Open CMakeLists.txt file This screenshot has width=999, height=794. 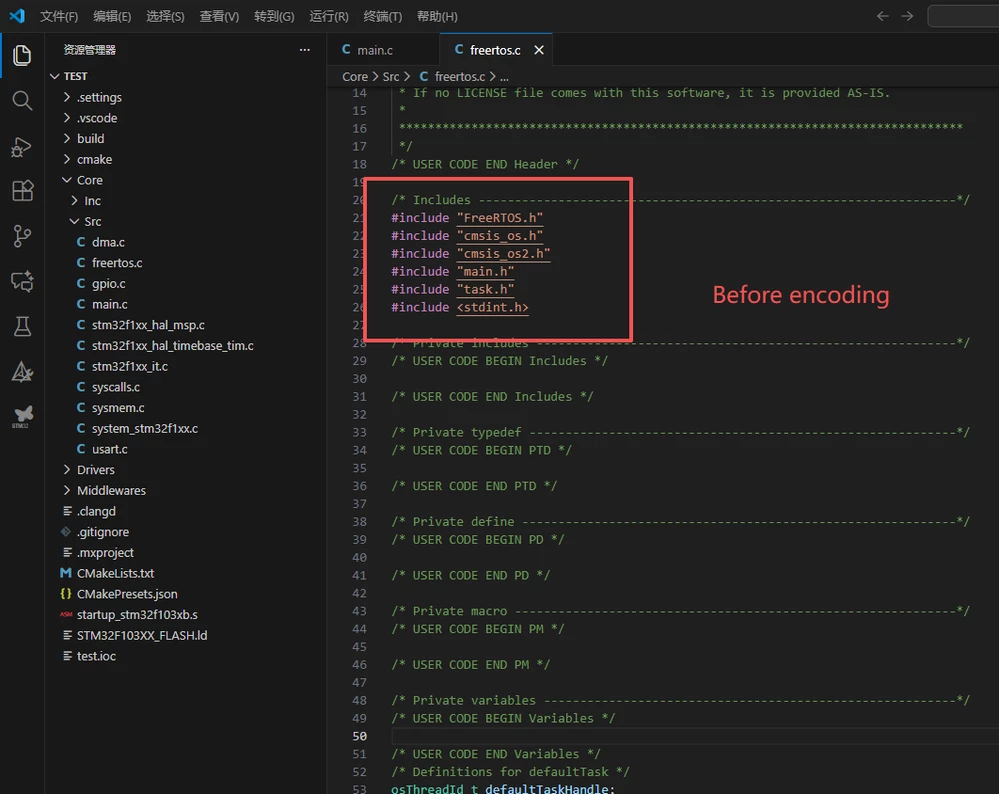115,574
